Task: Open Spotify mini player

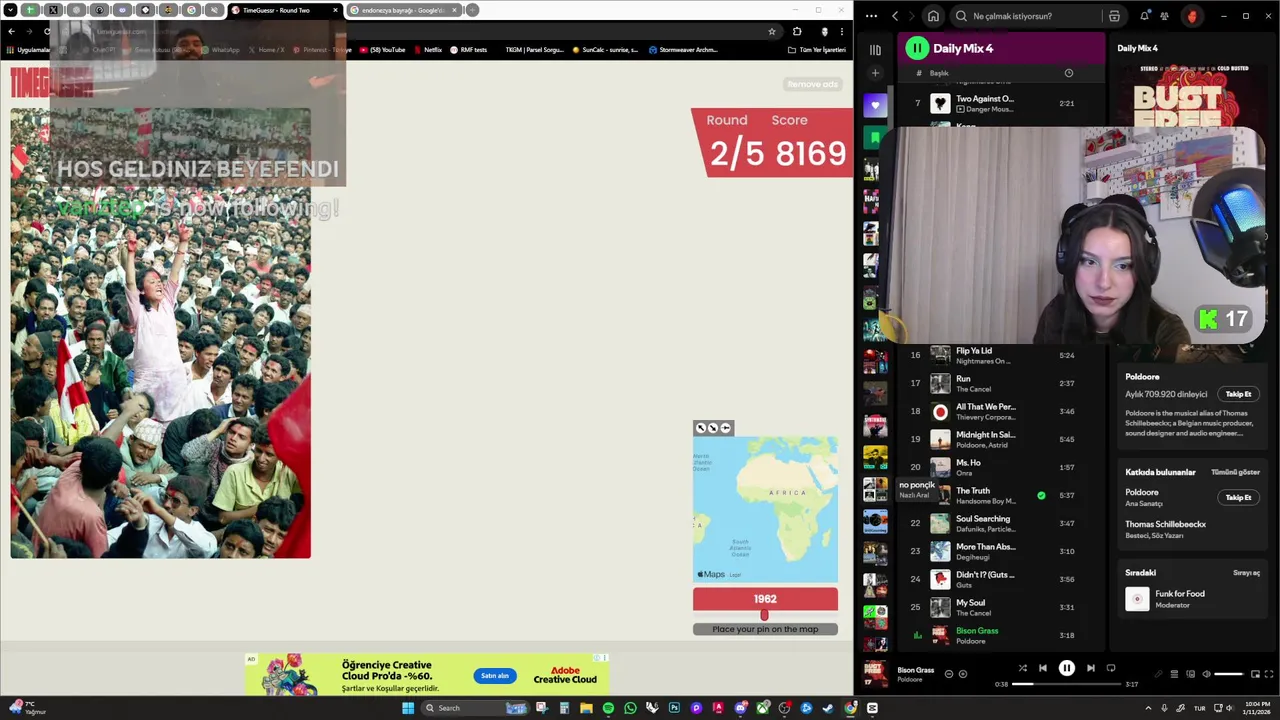Action: click(x=1254, y=674)
